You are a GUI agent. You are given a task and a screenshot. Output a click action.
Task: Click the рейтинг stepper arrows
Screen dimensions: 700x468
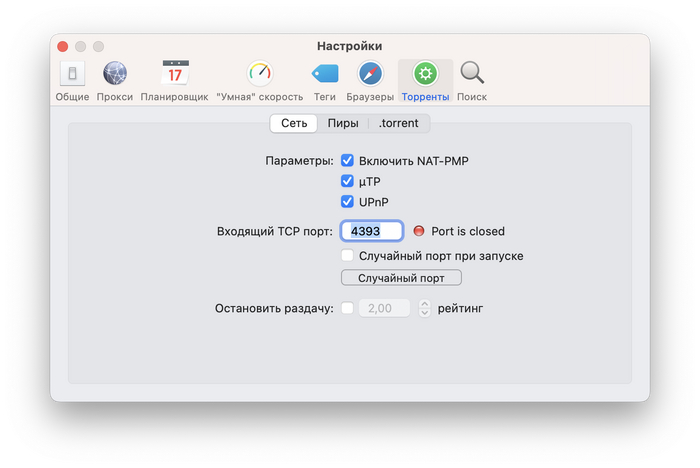(x=425, y=309)
